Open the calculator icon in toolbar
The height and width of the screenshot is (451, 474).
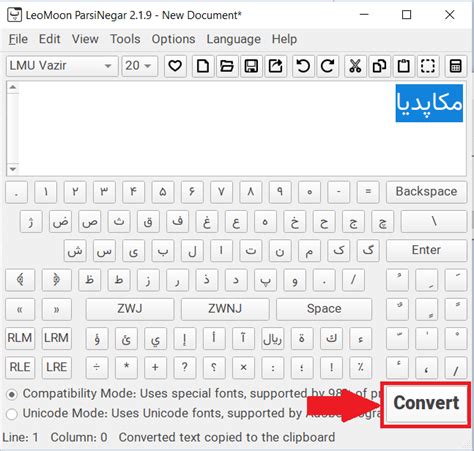456,66
